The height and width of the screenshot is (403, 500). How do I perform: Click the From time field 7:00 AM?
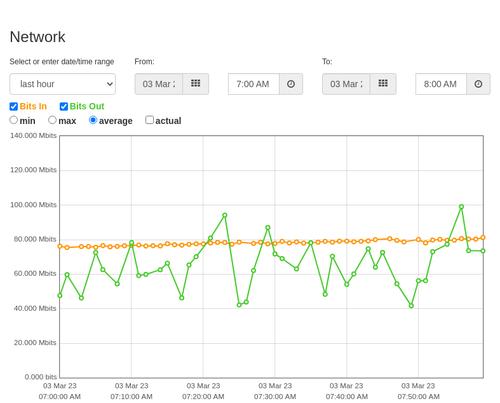coord(254,84)
